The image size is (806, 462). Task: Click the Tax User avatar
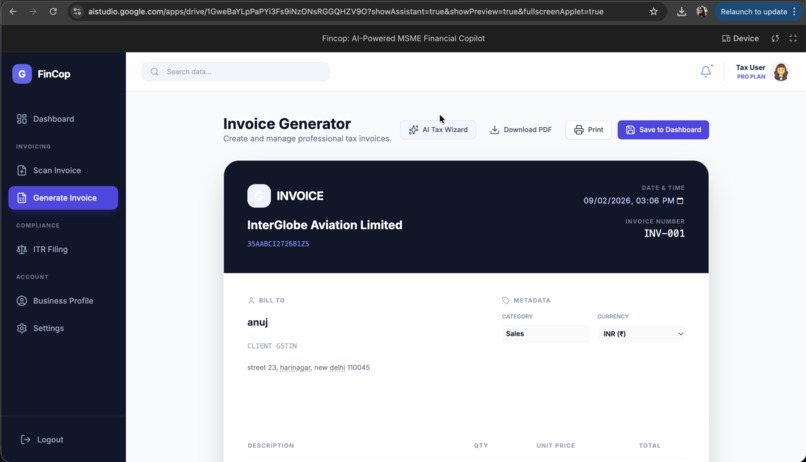(781, 71)
